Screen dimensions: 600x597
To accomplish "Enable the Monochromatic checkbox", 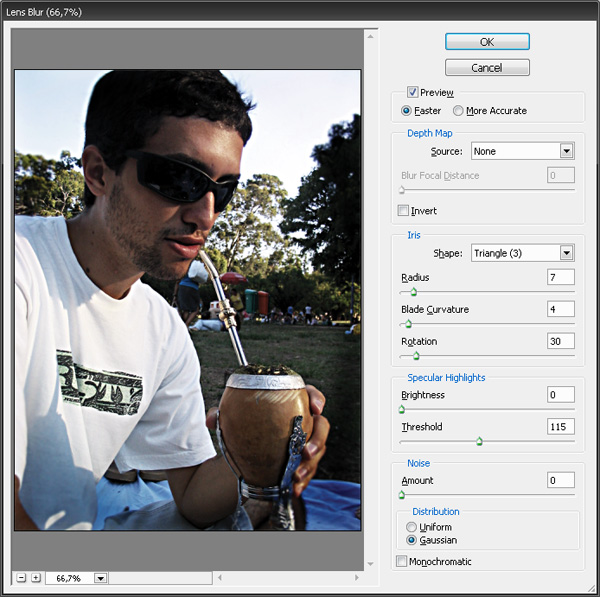I will [x=401, y=561].
